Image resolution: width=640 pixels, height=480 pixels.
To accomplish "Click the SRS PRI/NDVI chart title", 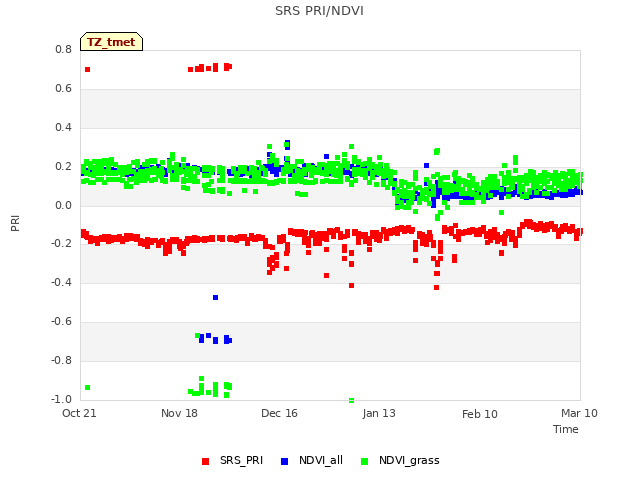I will tap(319, 11).
